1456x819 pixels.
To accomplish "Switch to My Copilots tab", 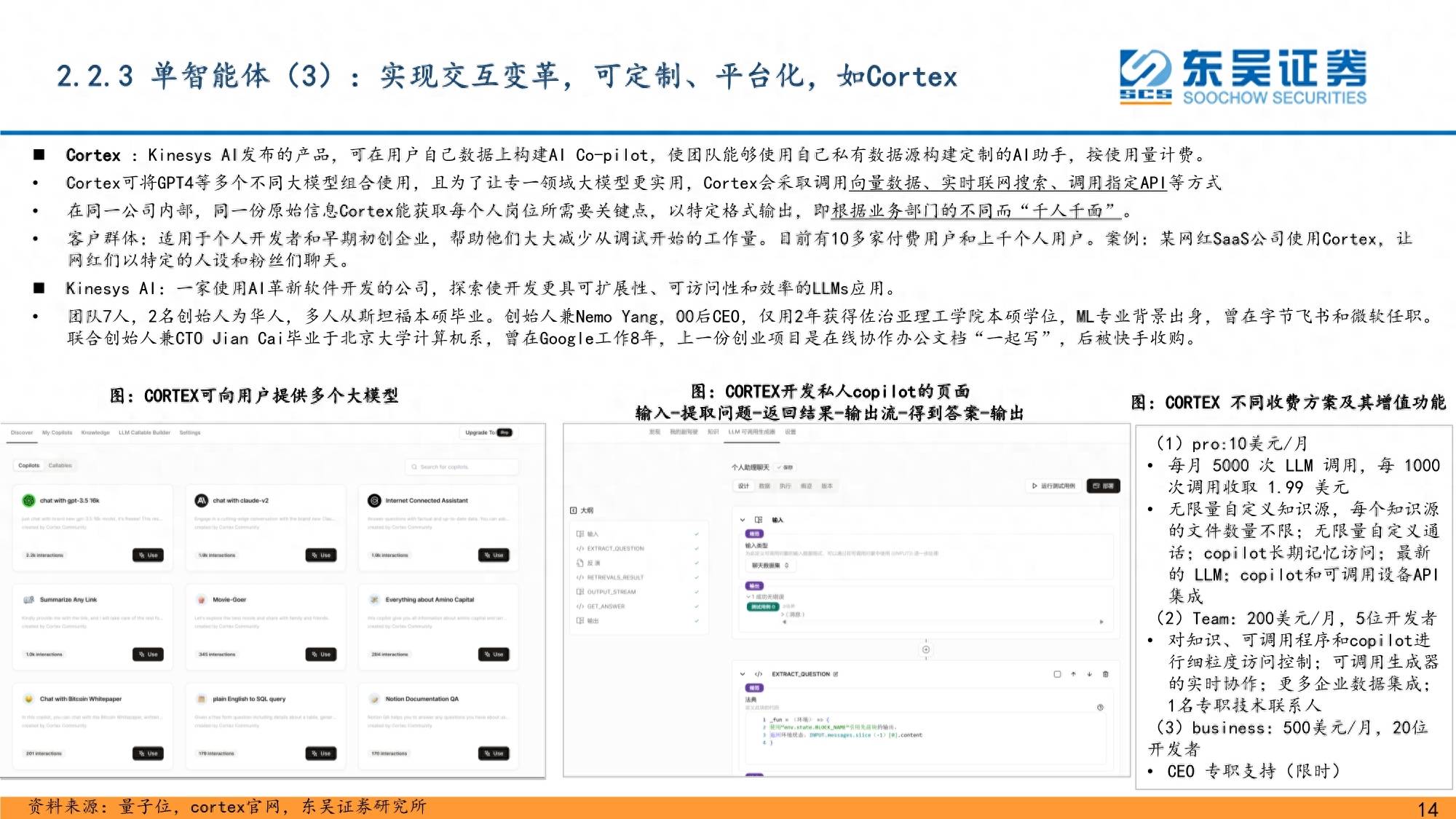I will coord(57,432).
